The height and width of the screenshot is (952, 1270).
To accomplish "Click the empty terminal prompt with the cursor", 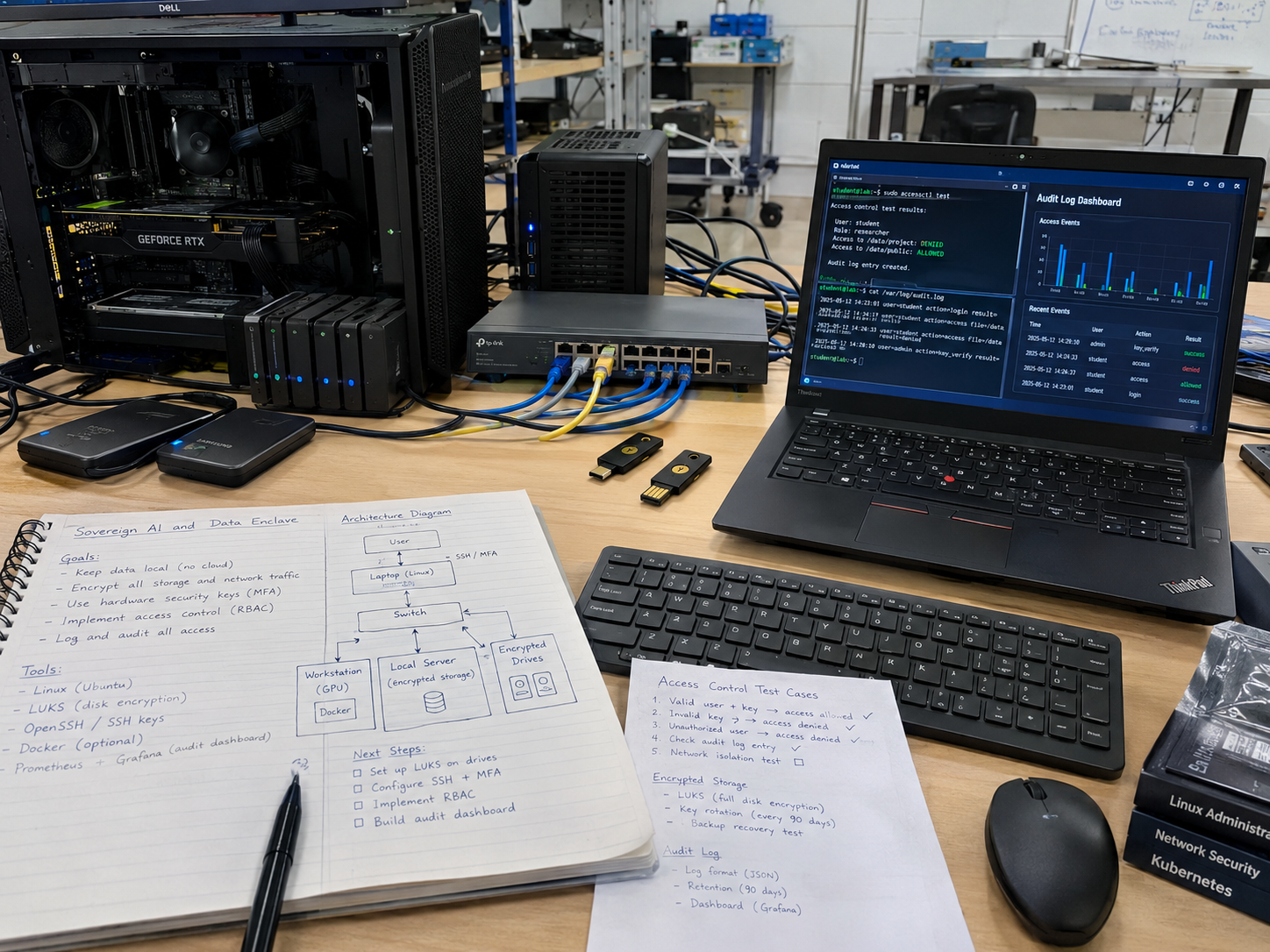I will point(837,360).
